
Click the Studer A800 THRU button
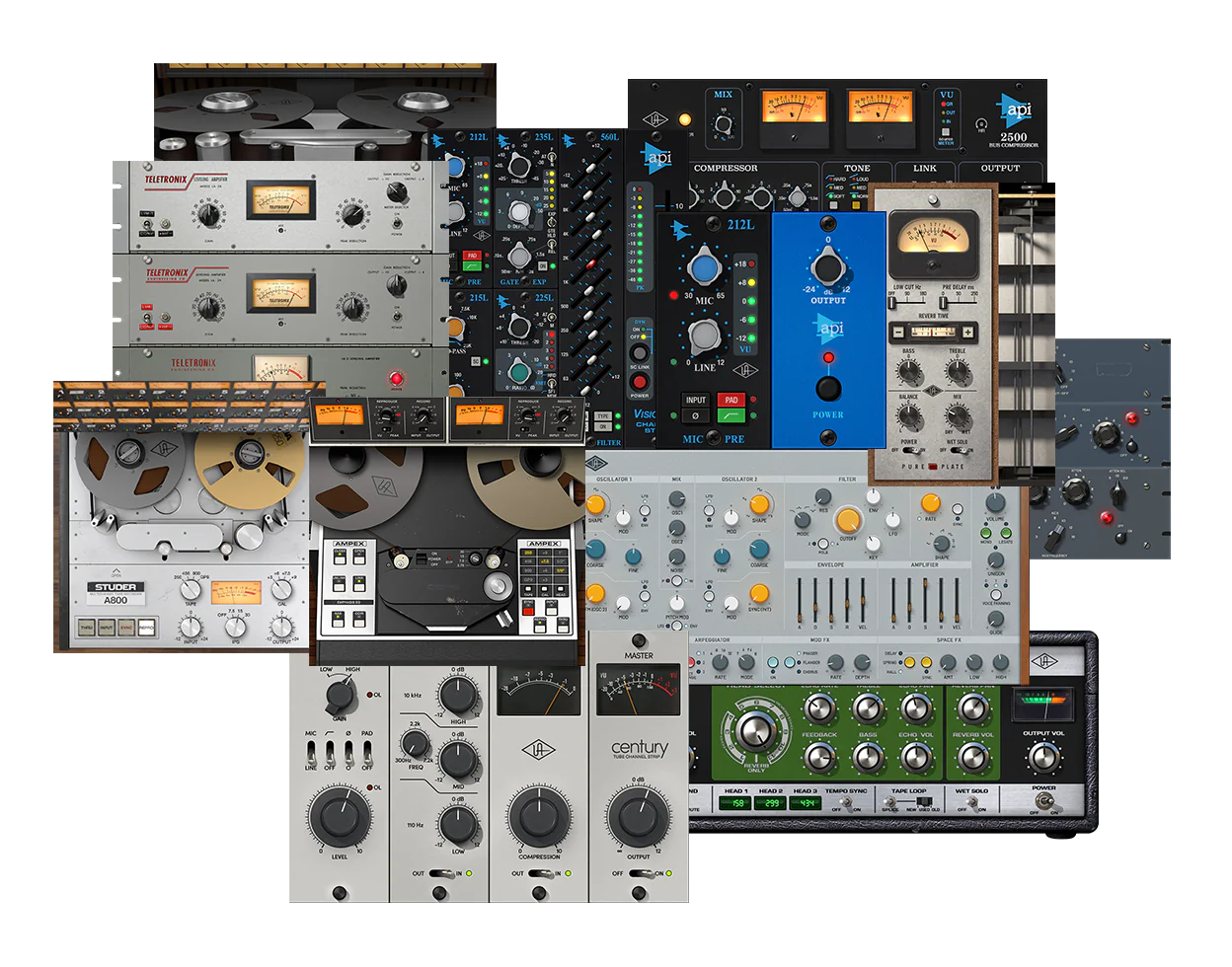pyautogui.click(x=86, y=628)
